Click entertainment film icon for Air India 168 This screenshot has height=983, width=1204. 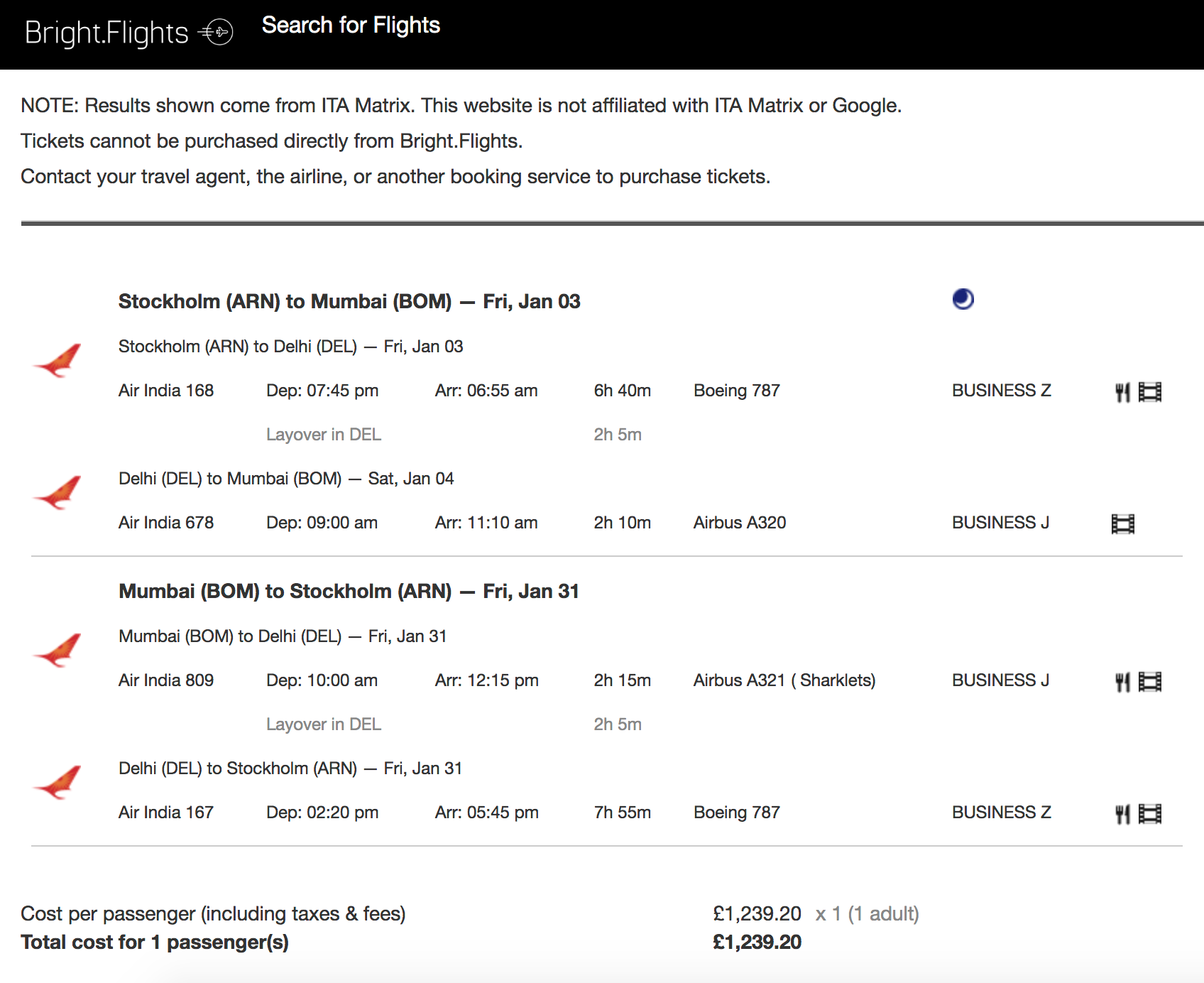(1150, 392)
